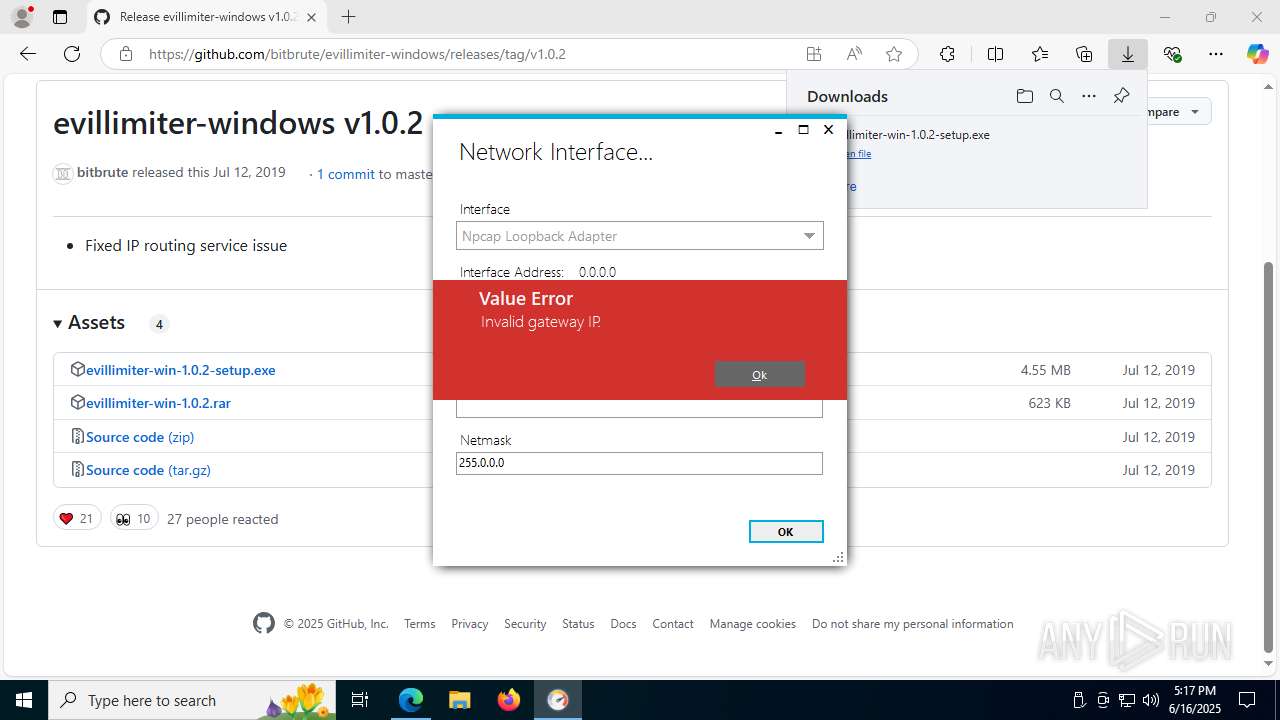The width and height of the screenshot is (1280, 720).
Task: Open the tab actions menu icon
Action: pos(60,17)
